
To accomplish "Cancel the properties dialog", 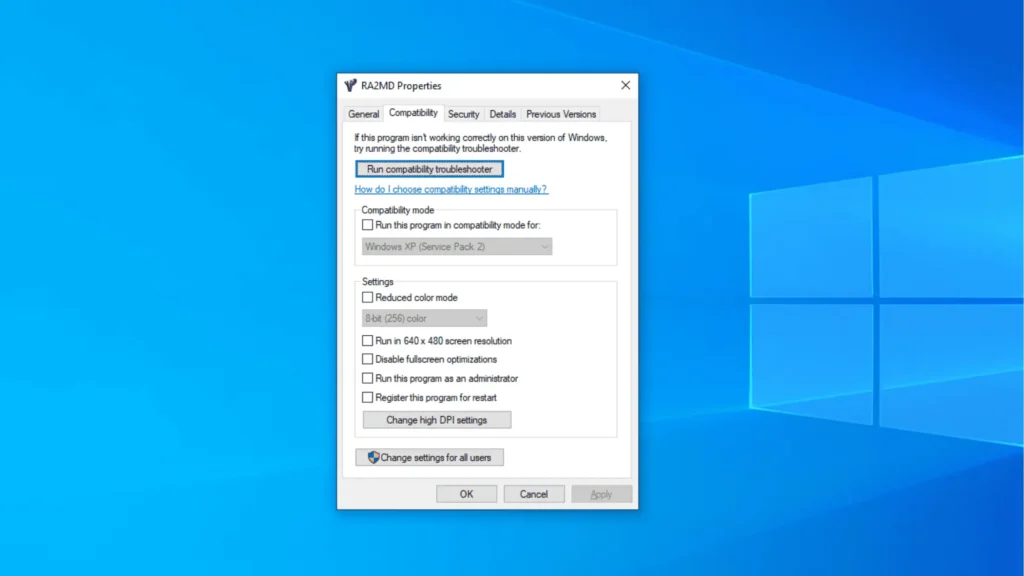I will (x=534, y=494).
